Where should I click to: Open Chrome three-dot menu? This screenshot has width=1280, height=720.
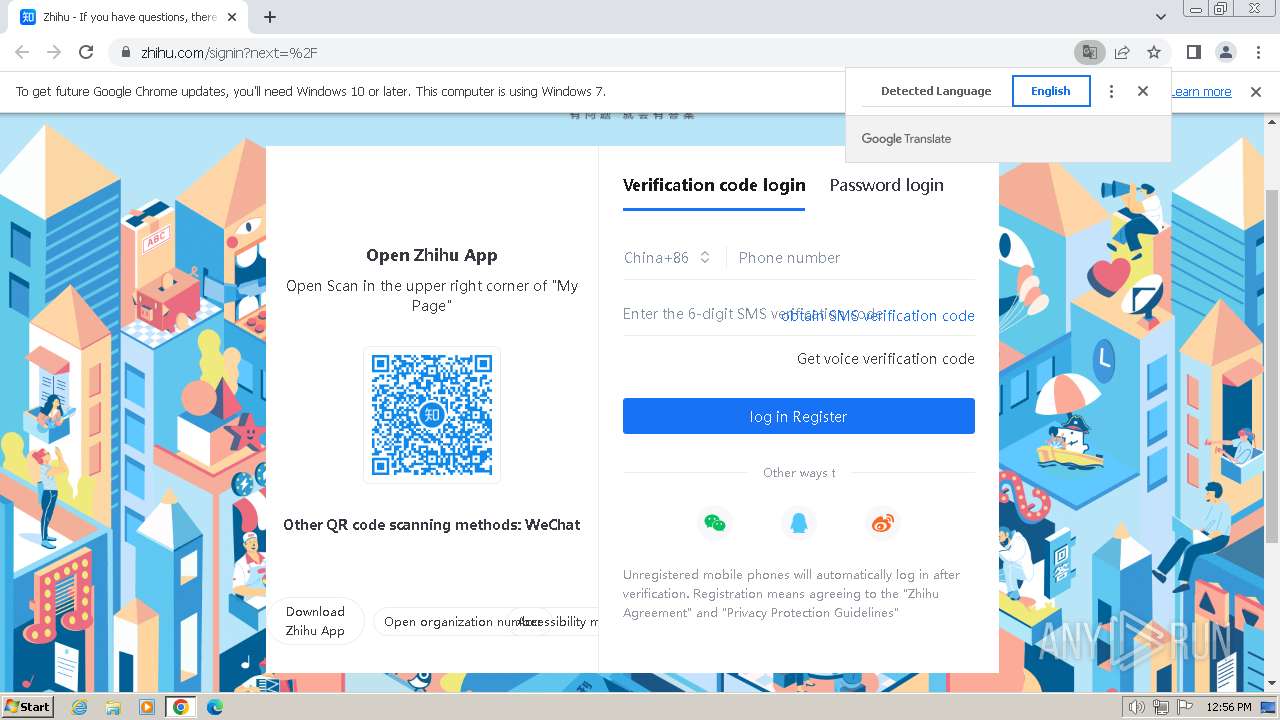click(1257, 52)
